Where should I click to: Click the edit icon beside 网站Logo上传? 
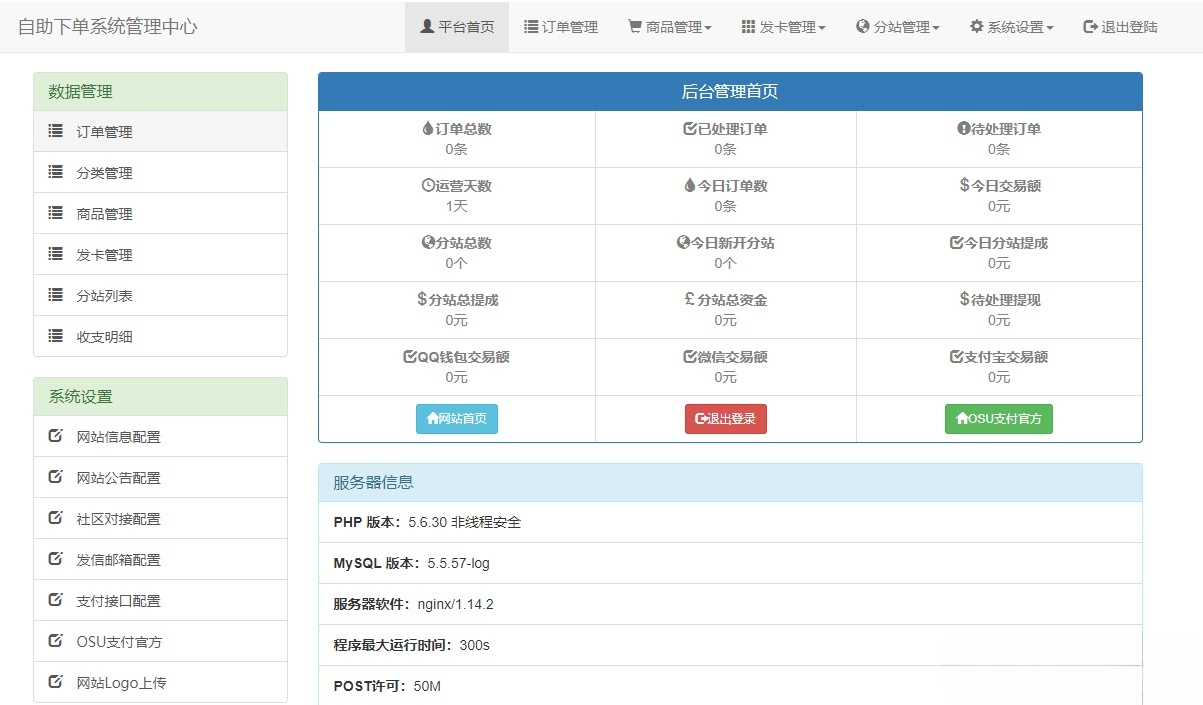(x=57, y=682)
